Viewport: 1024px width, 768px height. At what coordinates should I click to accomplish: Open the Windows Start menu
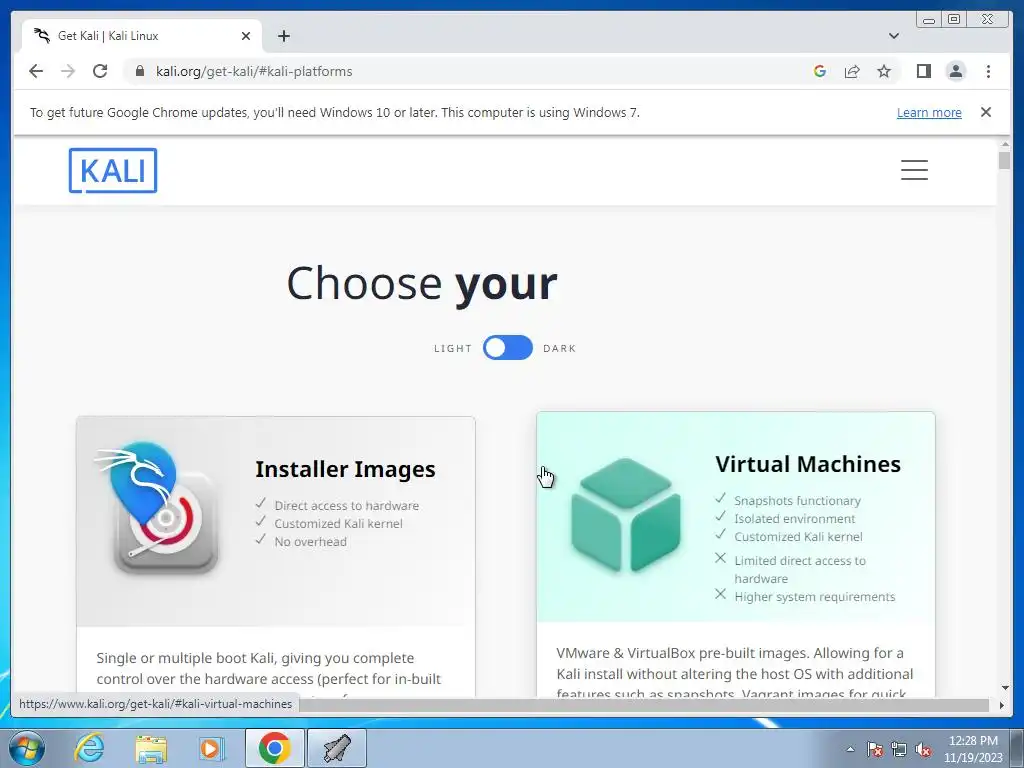click(26, 748)
